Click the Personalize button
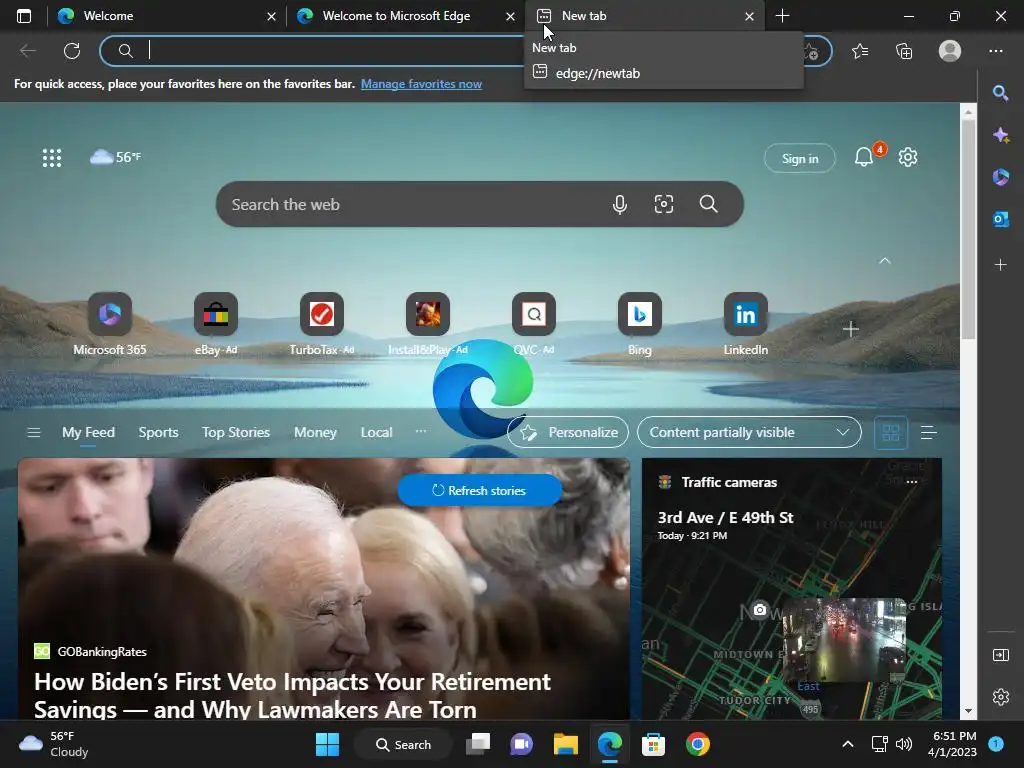Image resolution: width=1024 pixels, height=768 pixels. (x=568, y=432)
